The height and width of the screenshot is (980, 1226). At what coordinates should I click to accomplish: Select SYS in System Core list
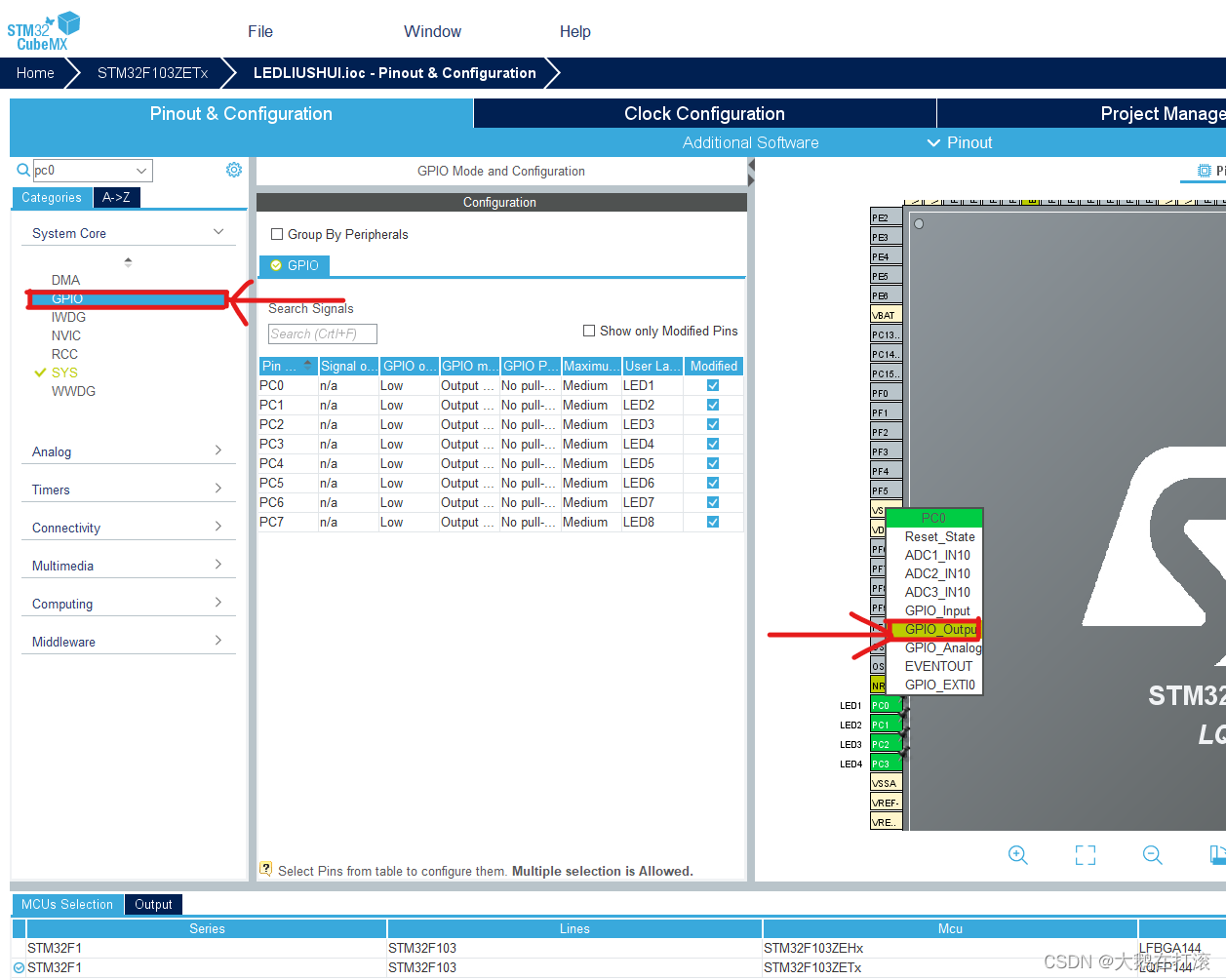pyautogui.click(x=64, y=372)
